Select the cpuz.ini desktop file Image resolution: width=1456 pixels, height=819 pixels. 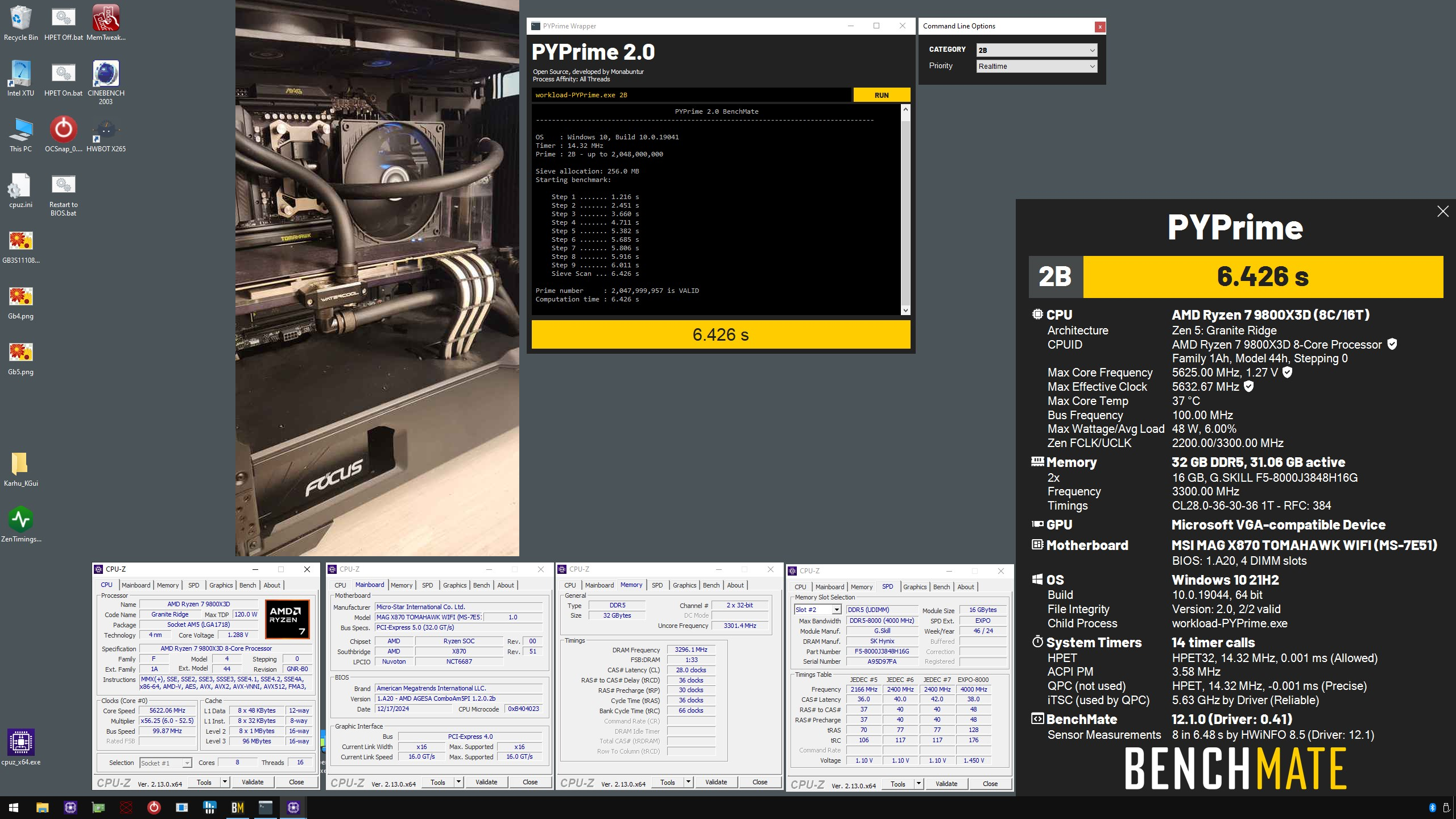(x=20, y=190)
